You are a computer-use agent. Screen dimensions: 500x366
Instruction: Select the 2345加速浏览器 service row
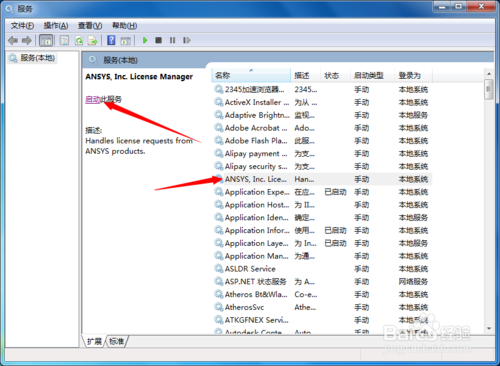(x=322, y=89)
